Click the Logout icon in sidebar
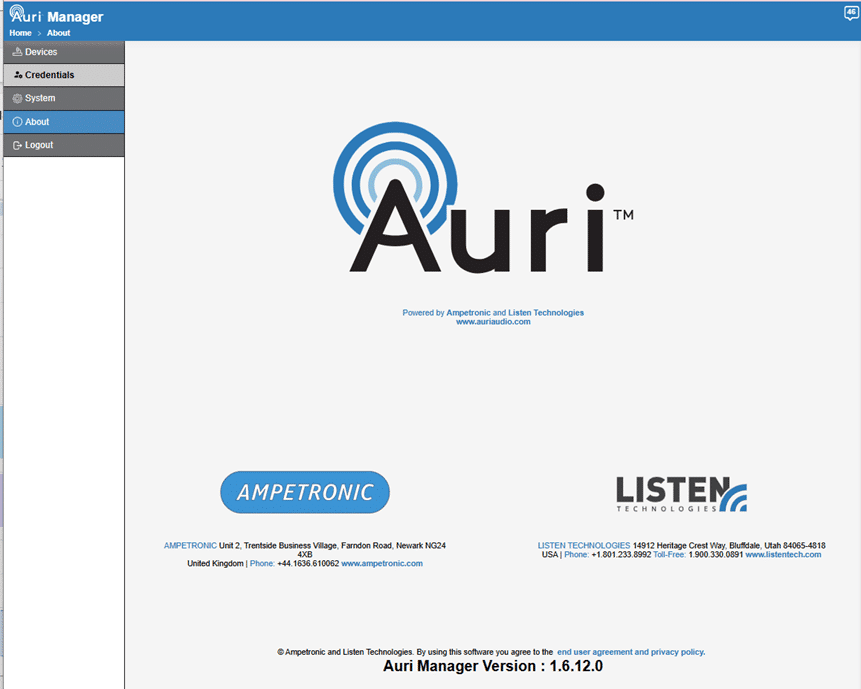The image size is (861, 689). [x=18, y=145]
